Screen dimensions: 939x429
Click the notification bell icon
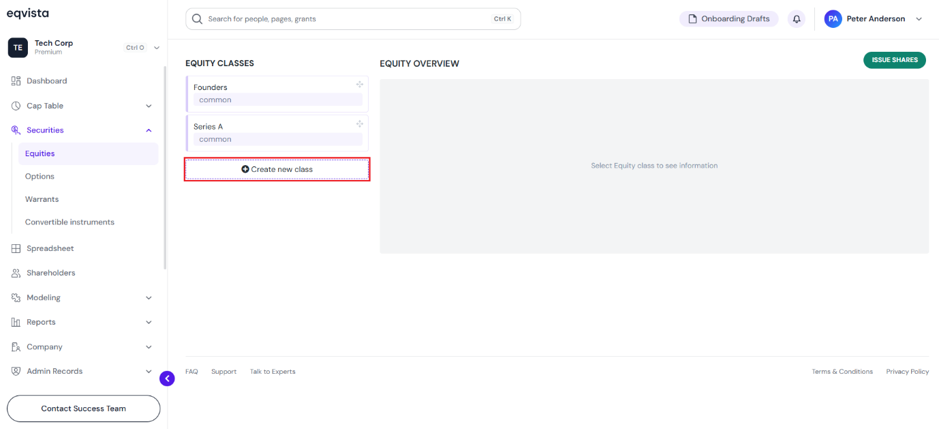pos(796,19)
